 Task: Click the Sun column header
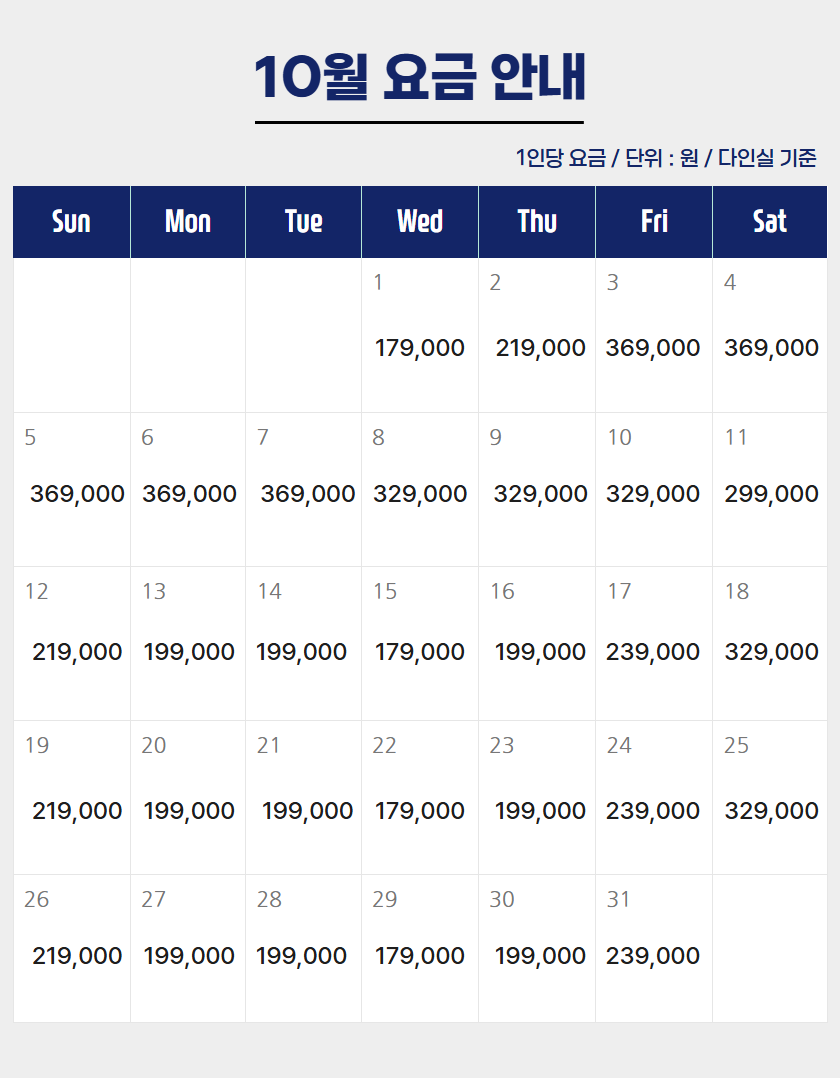(x=71, y=221)
